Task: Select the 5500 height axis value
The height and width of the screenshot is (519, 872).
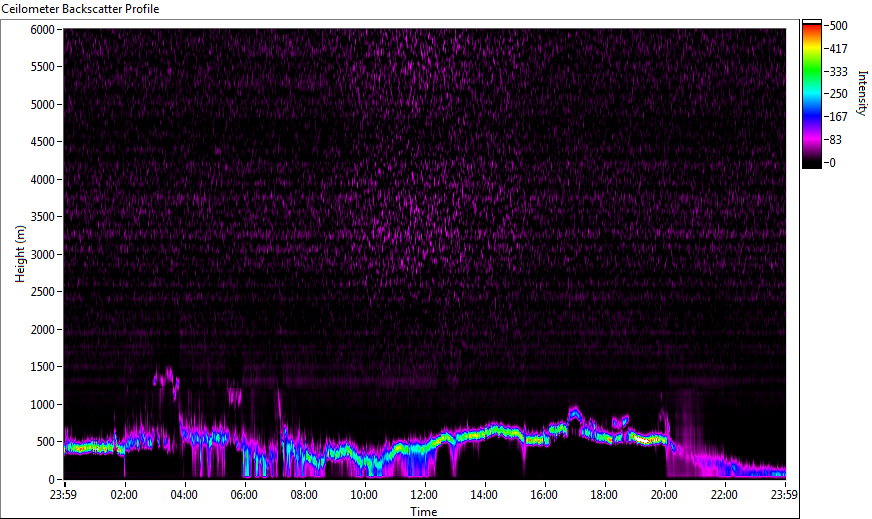Action: pos(42,67)
